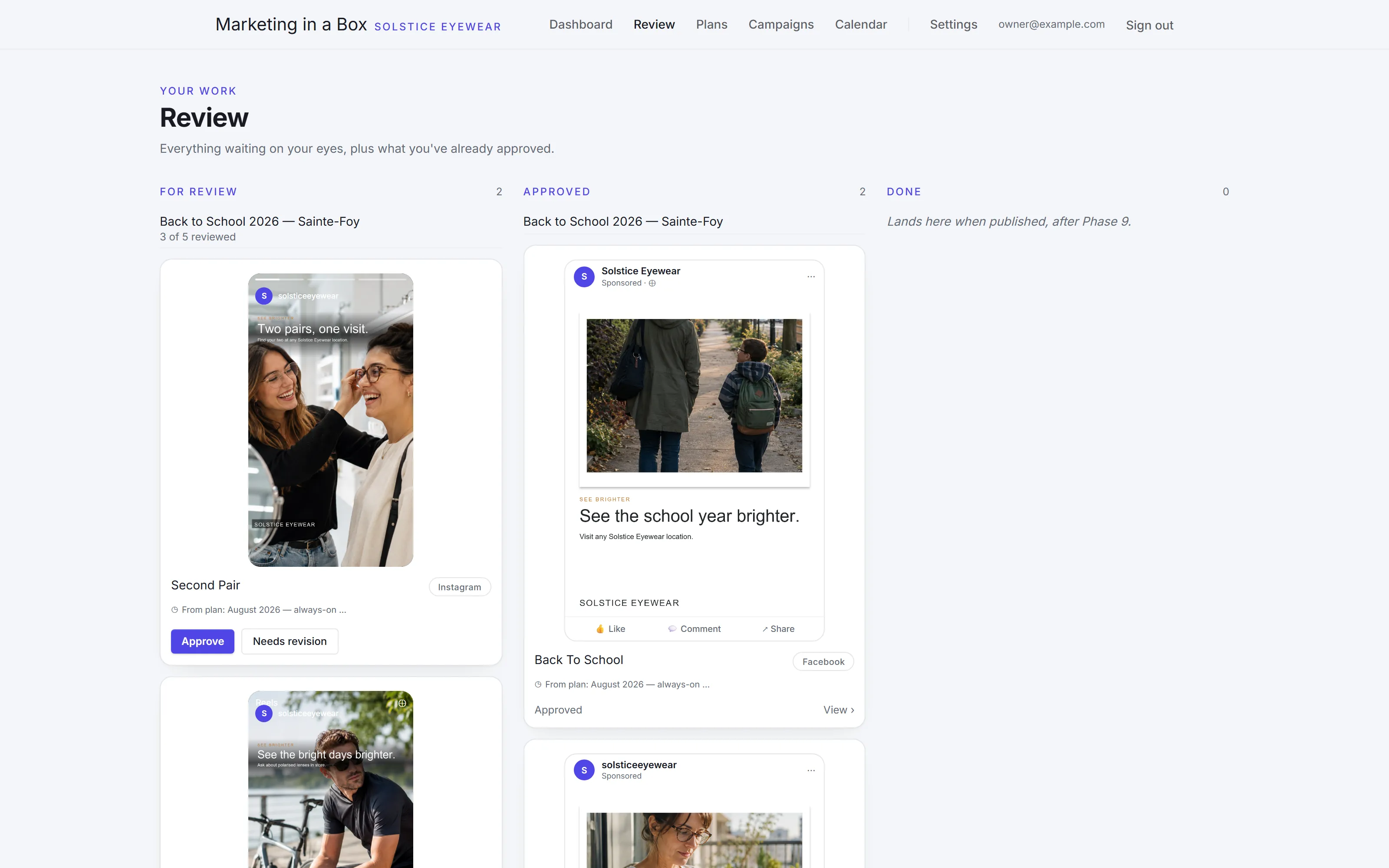The width and height of the screenshot is (1389, 868).
Task: Click the Sign out link
Action: coord(1149,25)
